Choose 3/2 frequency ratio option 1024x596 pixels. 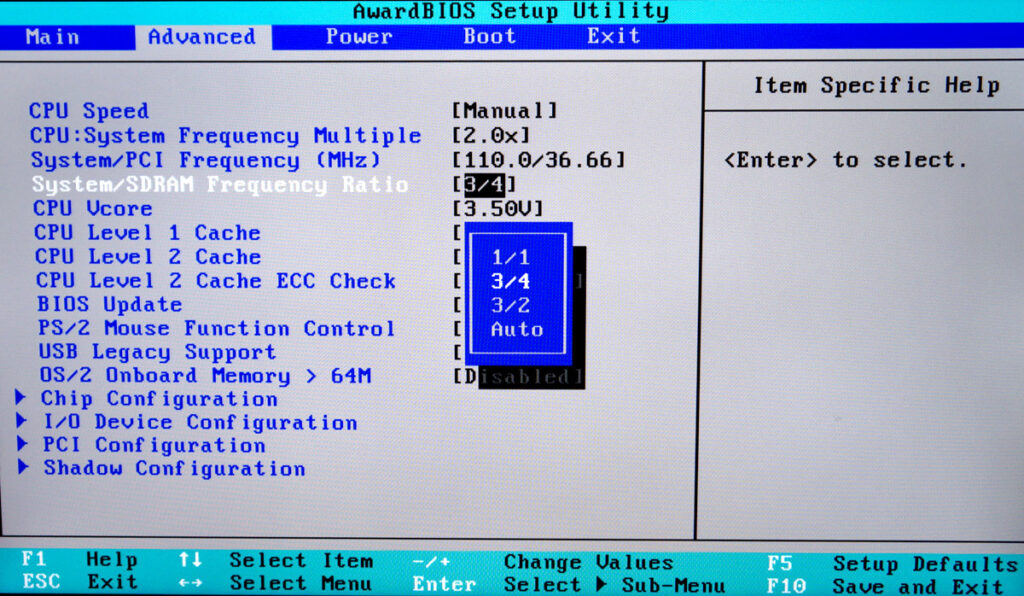point(510,306)
